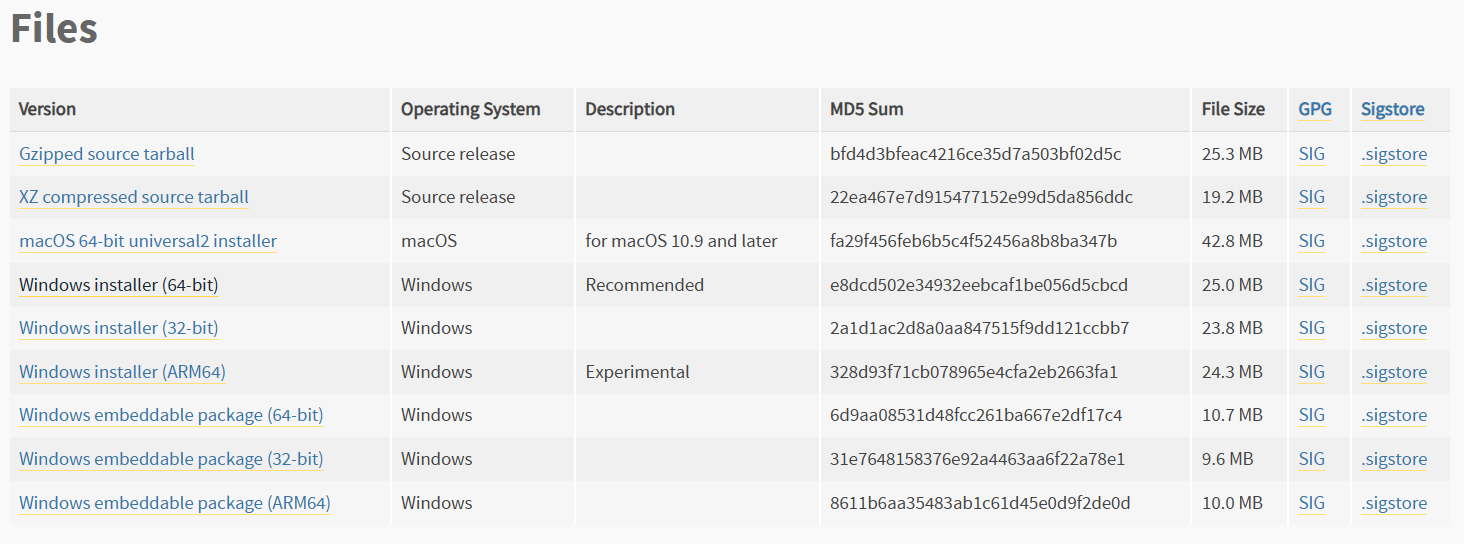This screenshot has width=1464, height=544.
Task: Select the Windows installer (32-bit) link
Action: 118,328
